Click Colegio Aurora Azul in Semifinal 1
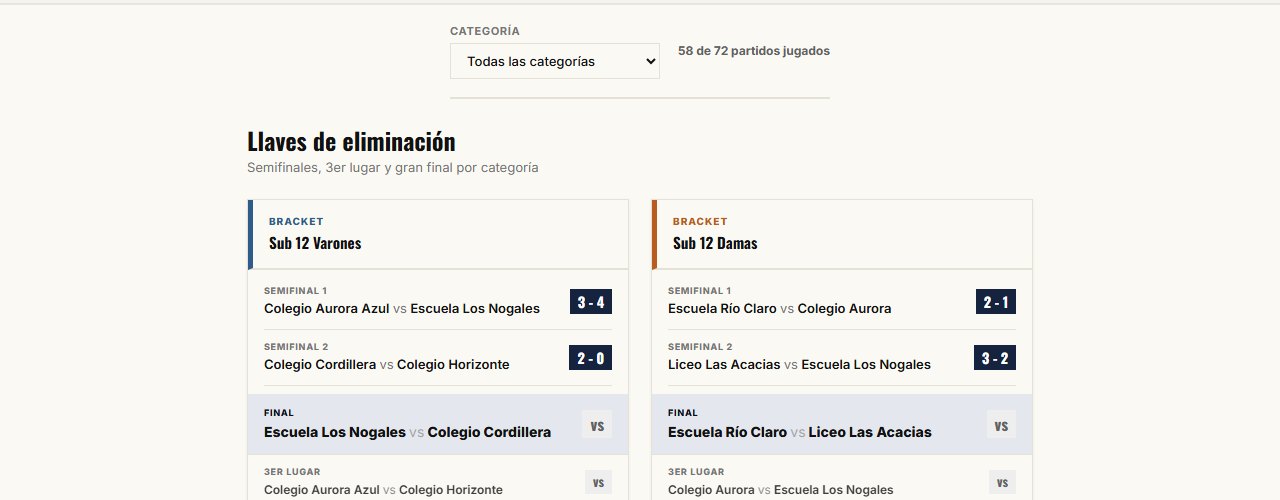This screenshot has width=1280, height=500. 327,308
